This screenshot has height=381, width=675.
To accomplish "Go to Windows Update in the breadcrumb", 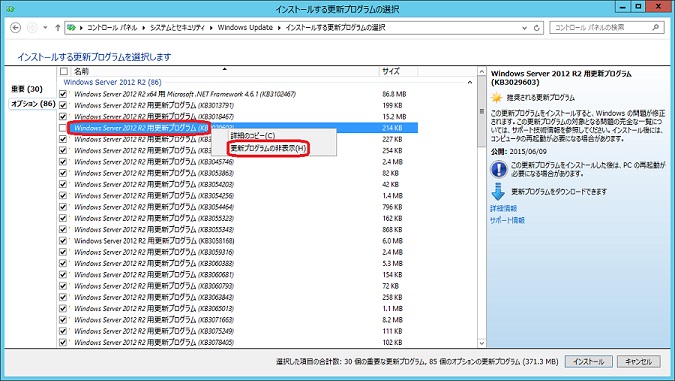I will pos(245,28).
